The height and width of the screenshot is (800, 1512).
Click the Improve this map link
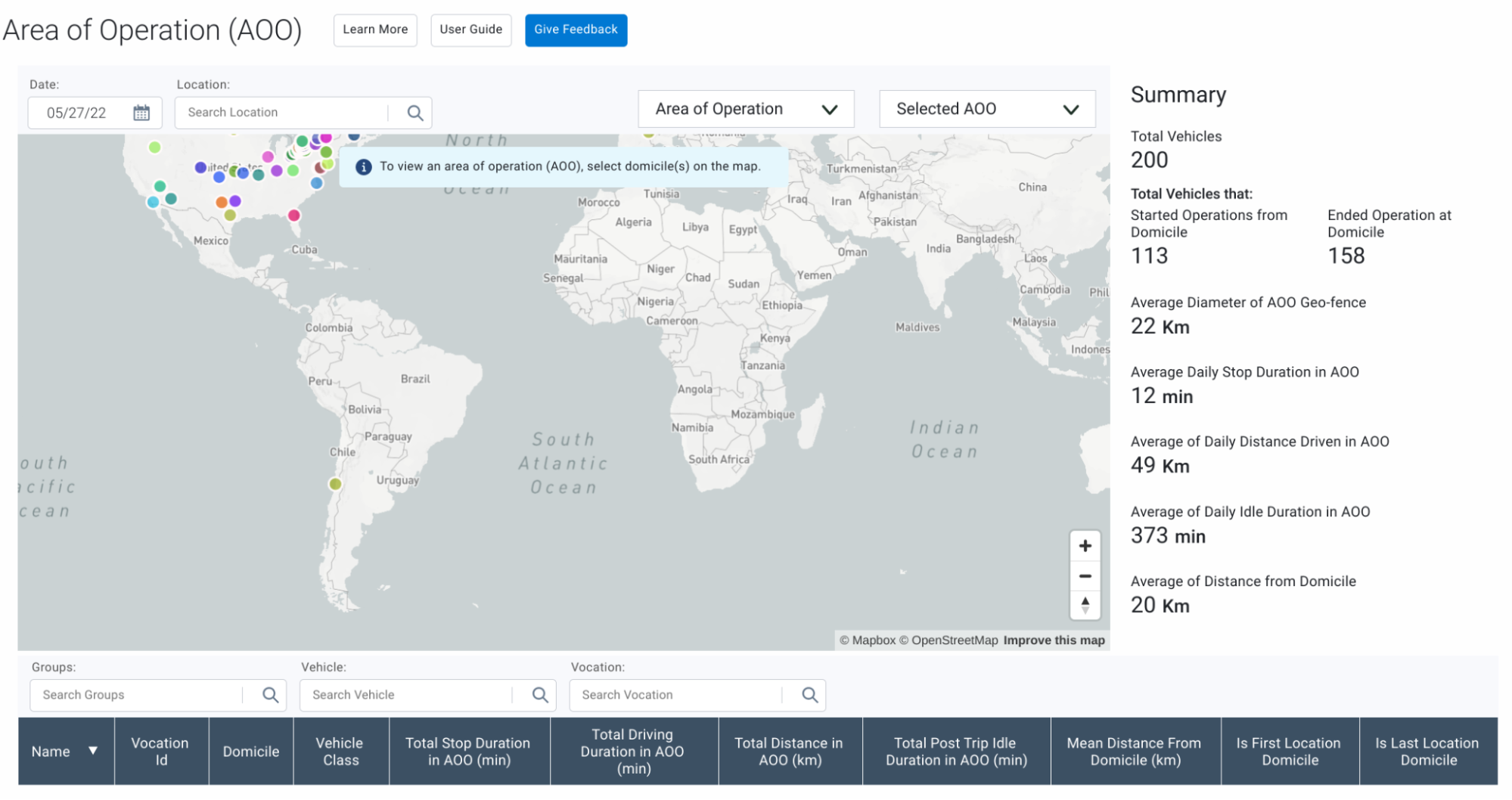point(1053,640)
